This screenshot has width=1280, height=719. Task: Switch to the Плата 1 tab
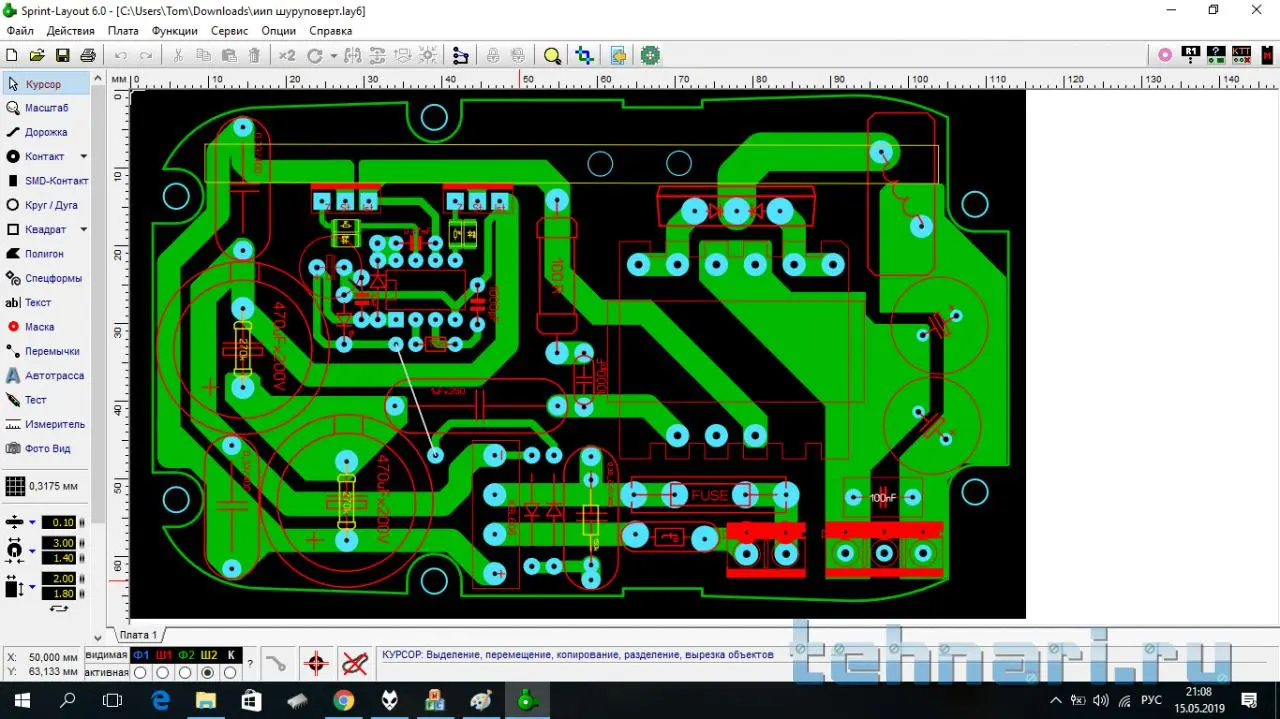pyautogui.click(x=138, y=635)
